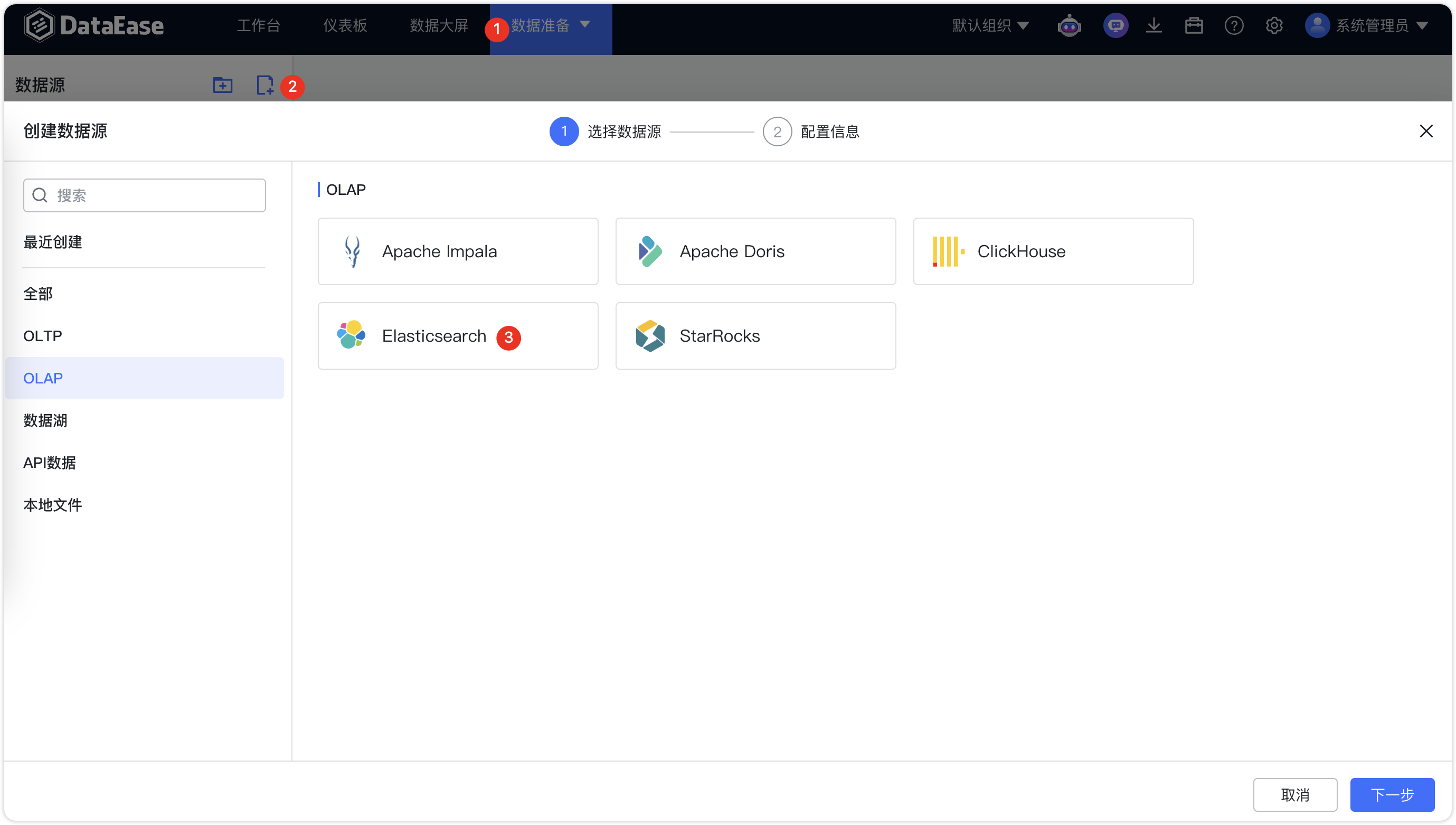This screenshot has height=825, width=1456.
Task: Click the 搜索 search input field
Action: (x=145, y=195)
